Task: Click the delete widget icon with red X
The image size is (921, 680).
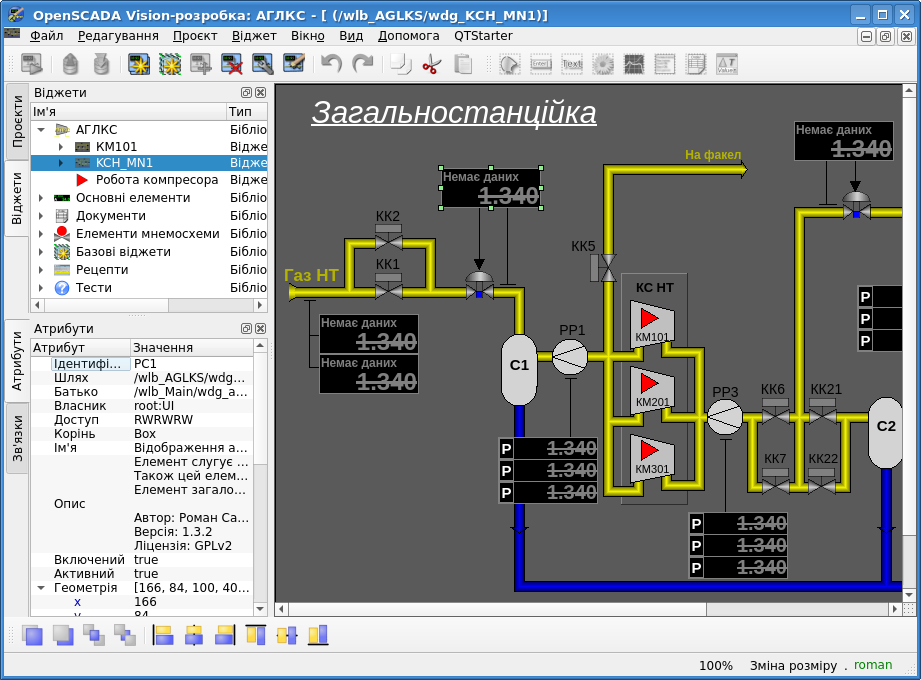Action: pos(232,65)
